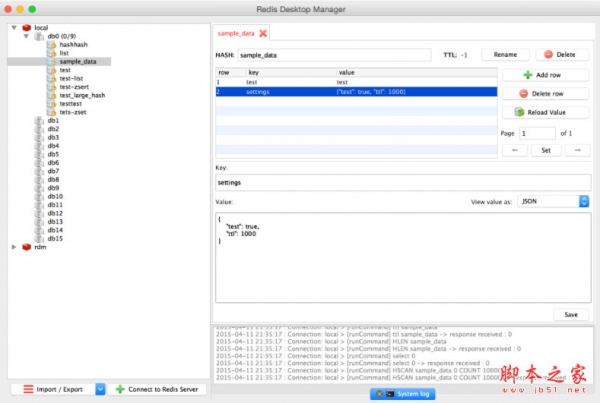Click the key icon beside hashhash

(52, 45)
